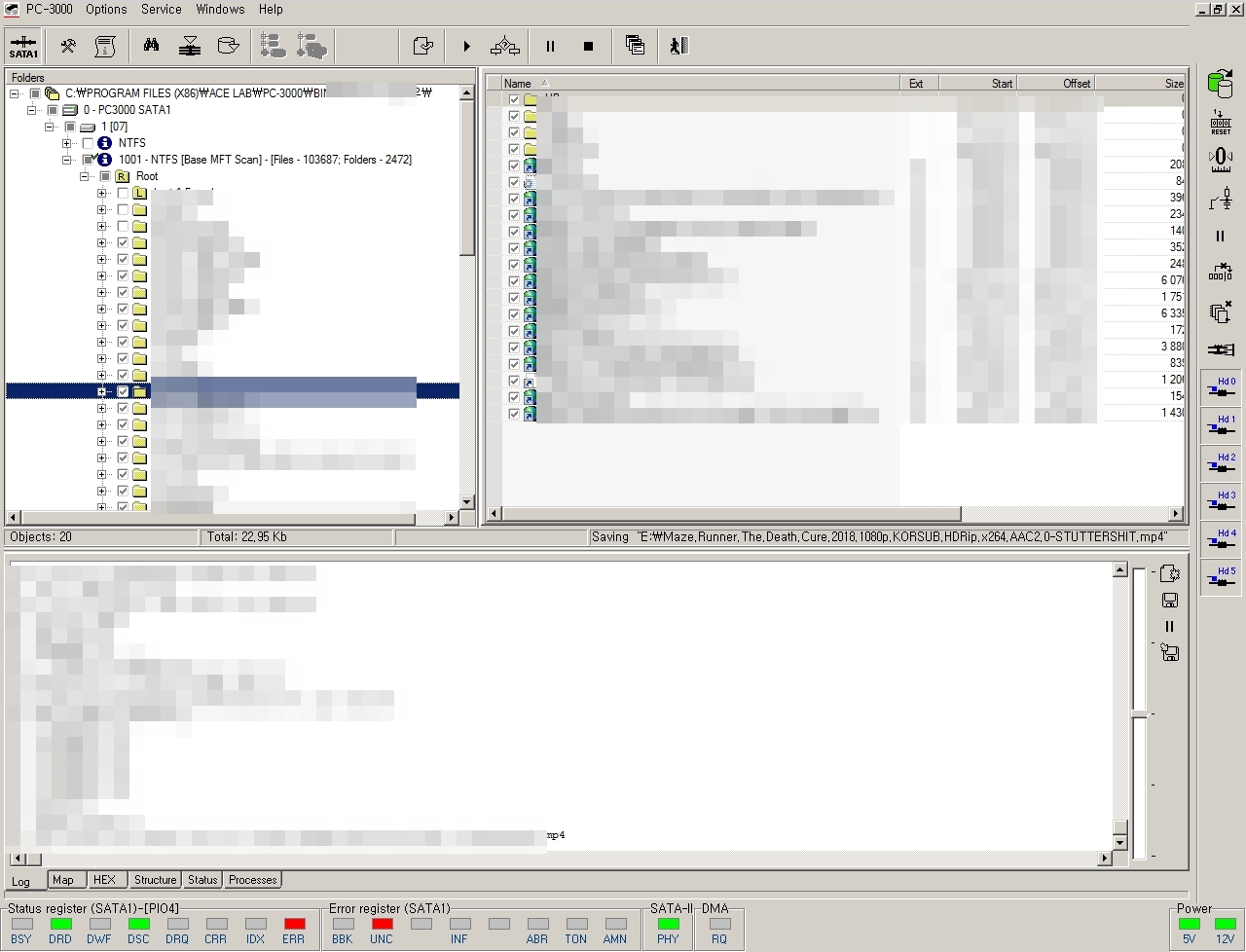
Task: Open the Options menu
Action: pos(106,9)
